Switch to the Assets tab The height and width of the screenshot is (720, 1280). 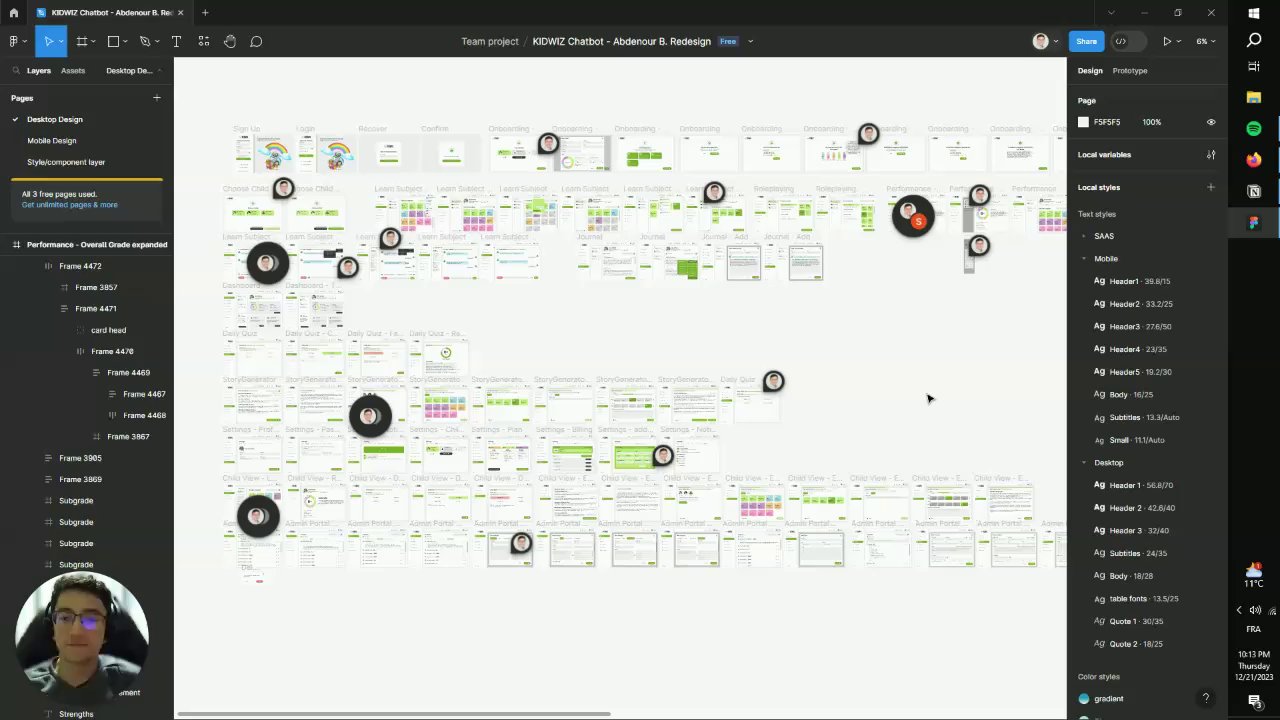pos(73,70)
